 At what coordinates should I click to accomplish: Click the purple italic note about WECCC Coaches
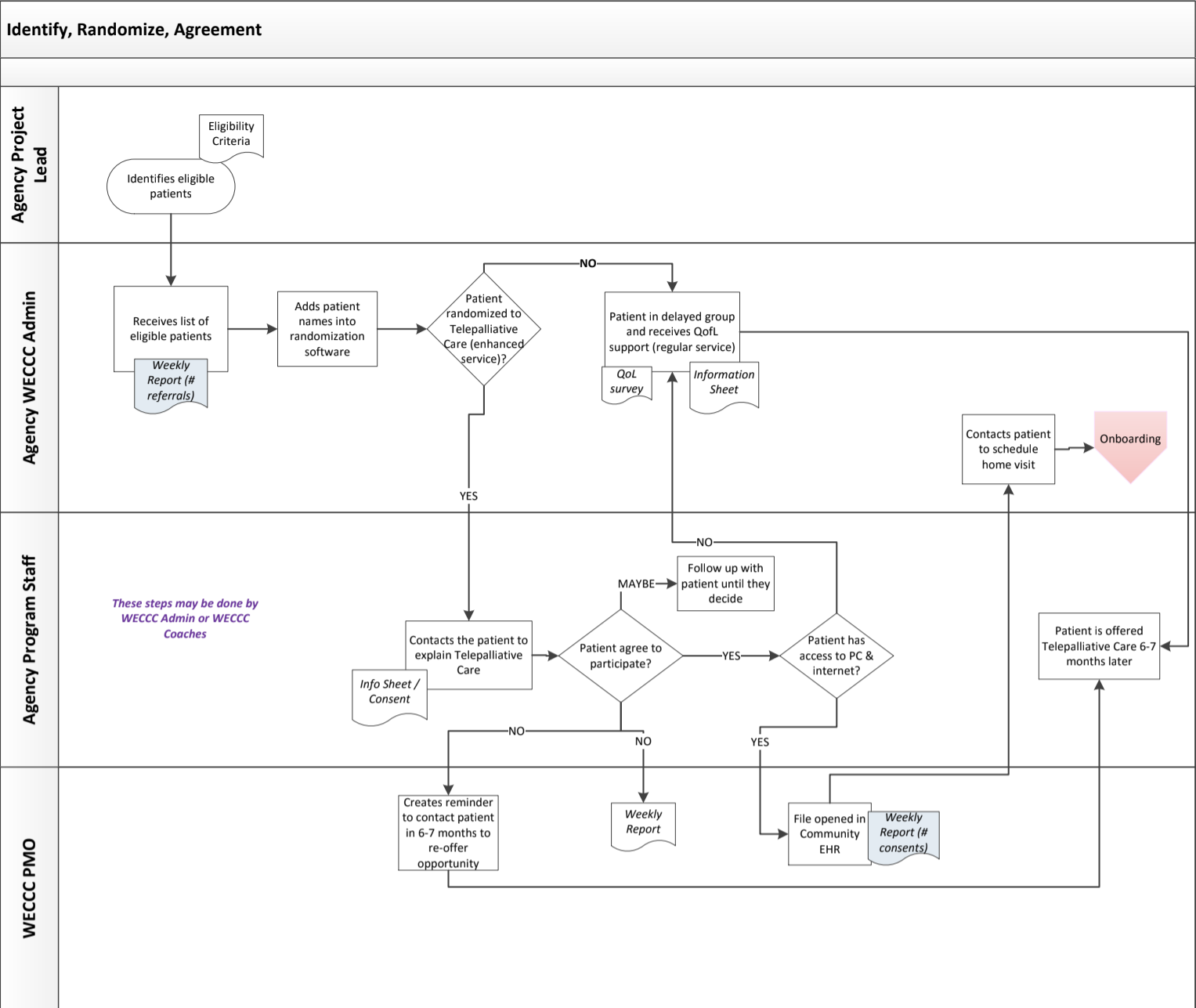186,618
